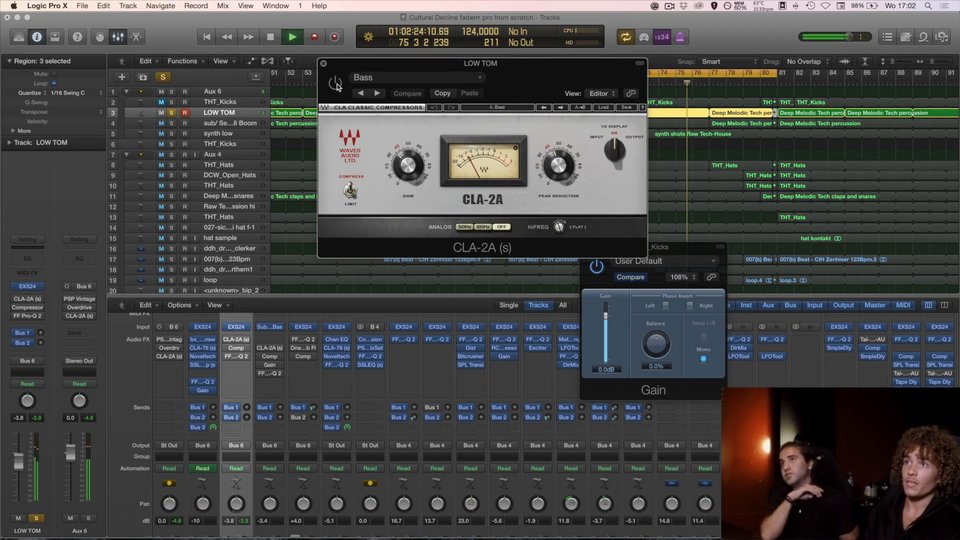The image size is (960, 540).
Task: Open the Media Browser button
Action: tap(942, 37)
